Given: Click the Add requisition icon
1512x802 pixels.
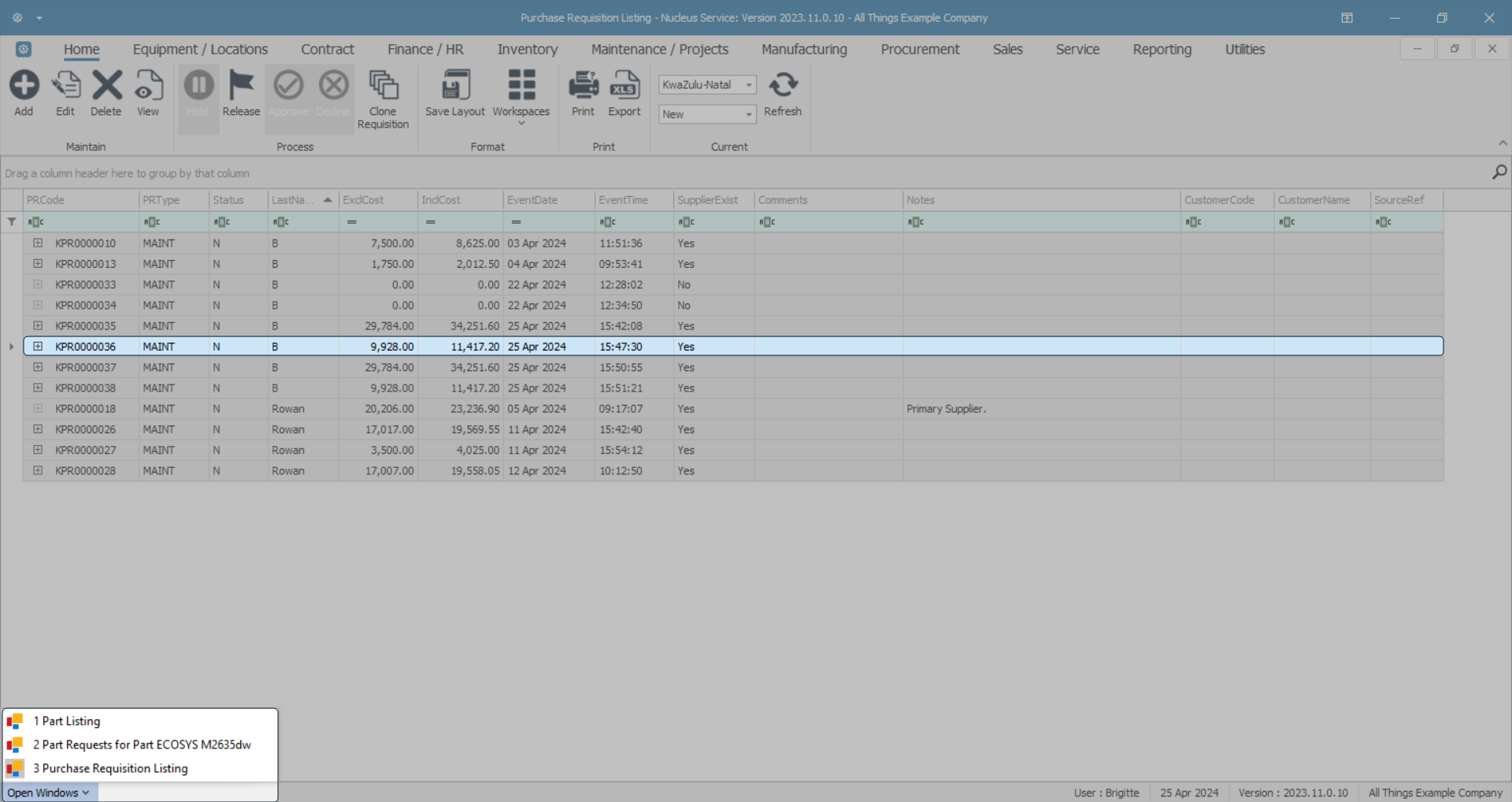Looking at the screenshot, I should click(x=24, y=85).
